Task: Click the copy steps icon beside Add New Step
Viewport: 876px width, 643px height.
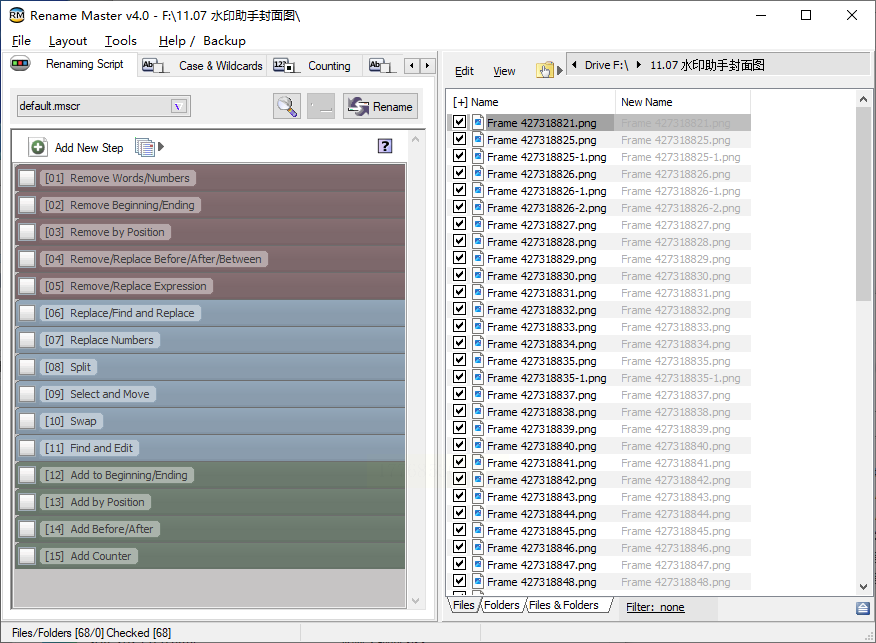Action: 145,147
